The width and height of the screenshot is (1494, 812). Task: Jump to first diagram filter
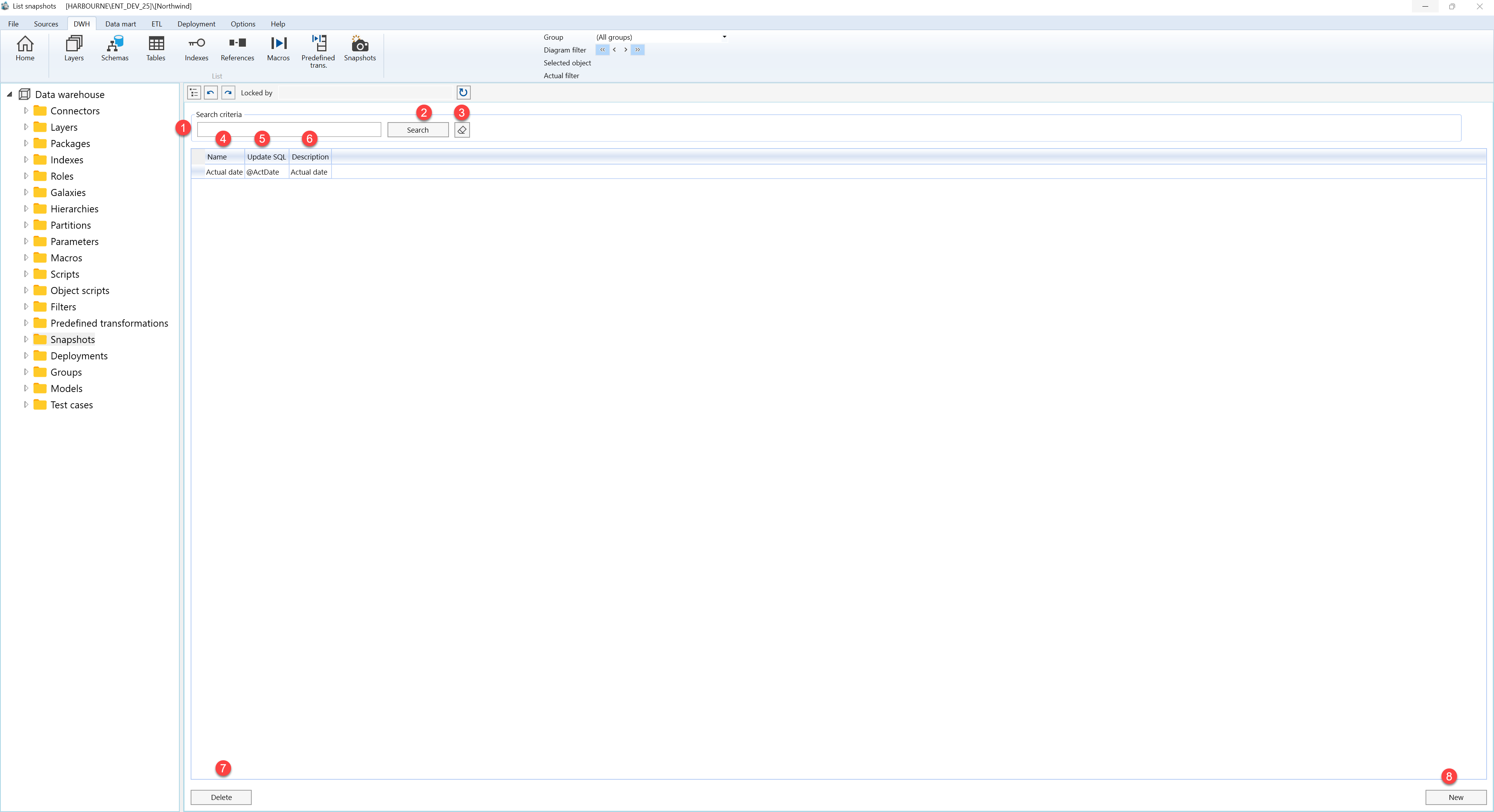click(x=602, y=50)
